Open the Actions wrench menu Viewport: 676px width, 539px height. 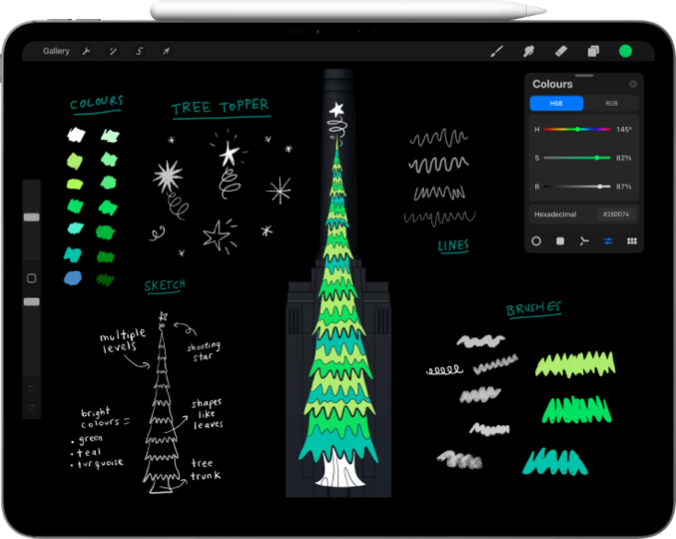pyautogui.click(x=86, y=51)
